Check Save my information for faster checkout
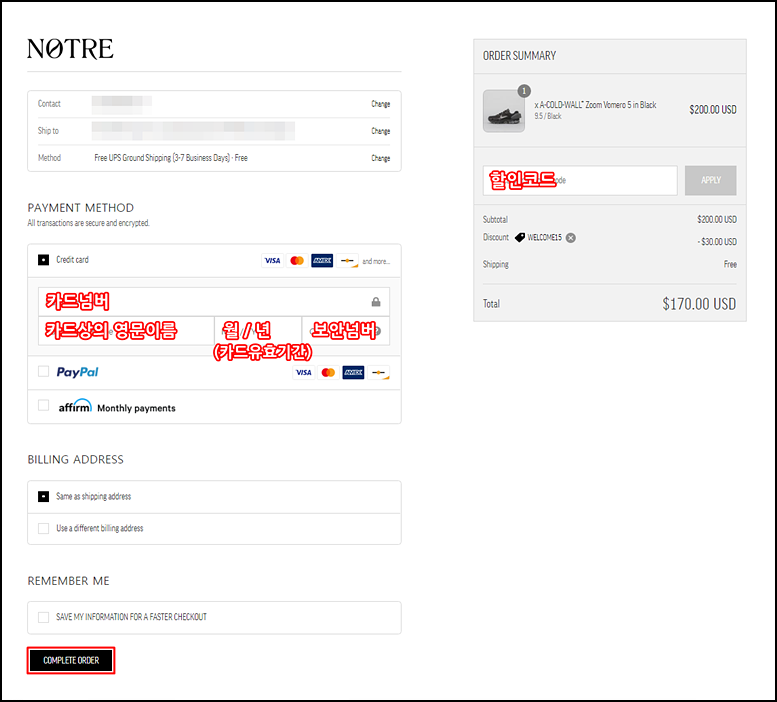Viewport: 777px width, 702px height. [44, 617]
